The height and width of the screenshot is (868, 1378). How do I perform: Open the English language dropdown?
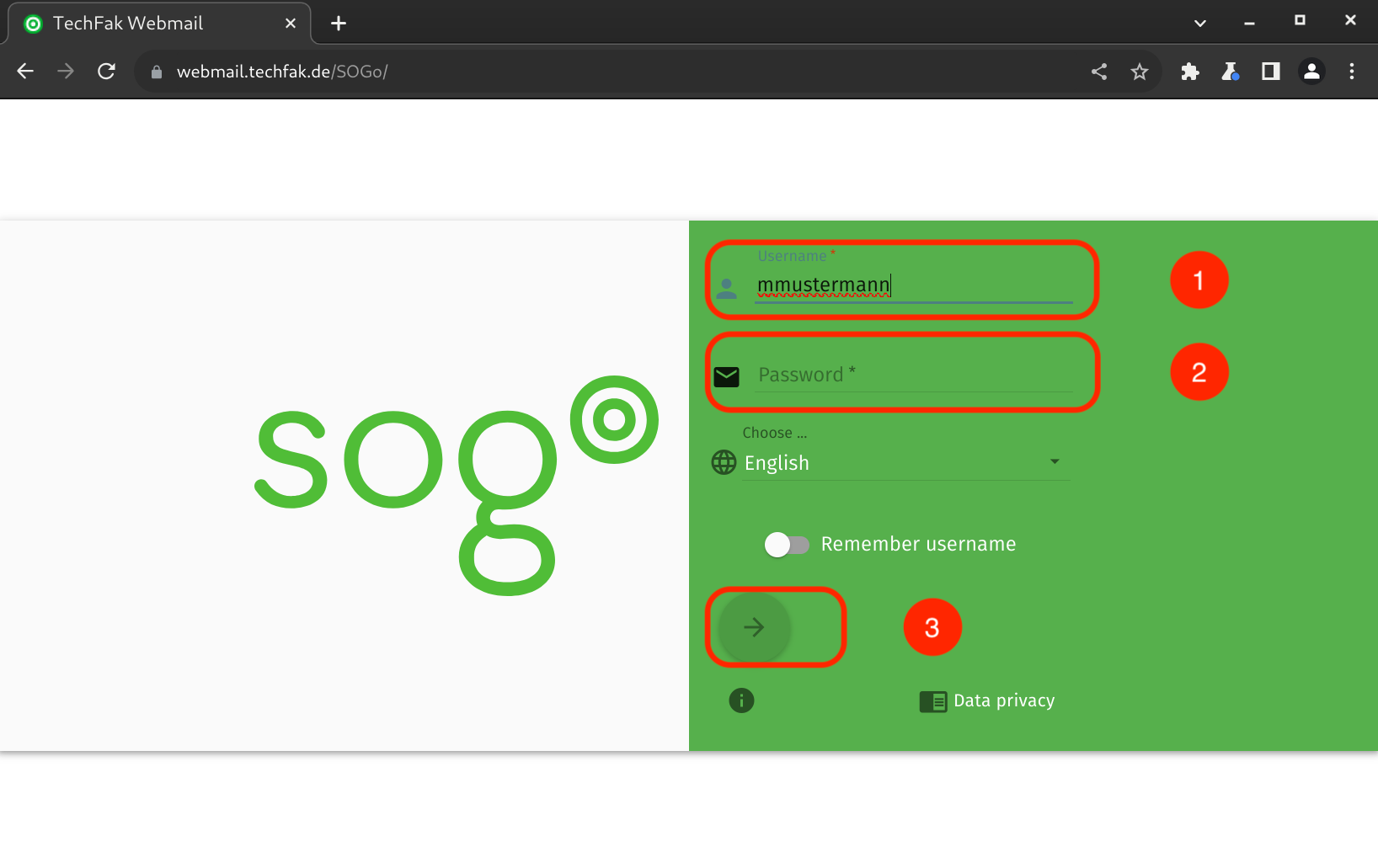(906, 463)
